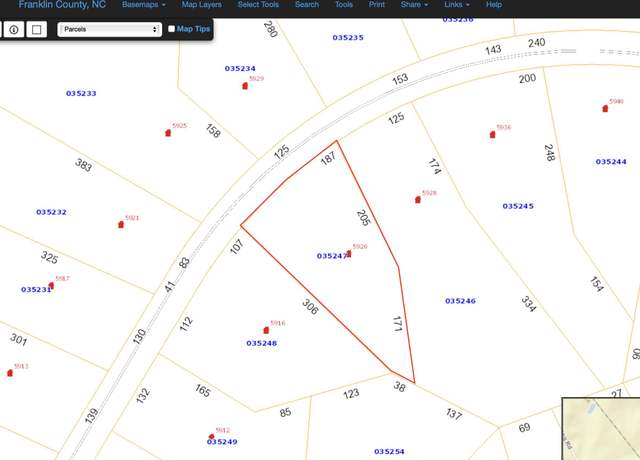Click parcel label 035249
The height and width of the screenshot is (460, 640).
click(222, 442)
